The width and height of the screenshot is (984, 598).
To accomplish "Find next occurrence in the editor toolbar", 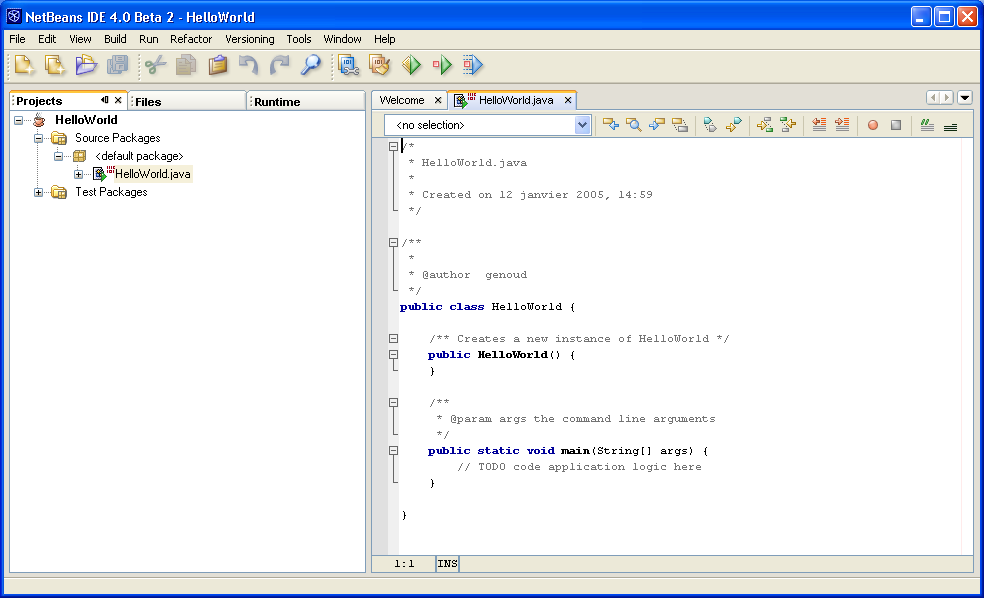I will pyautogui.click(x=656, y=125).
